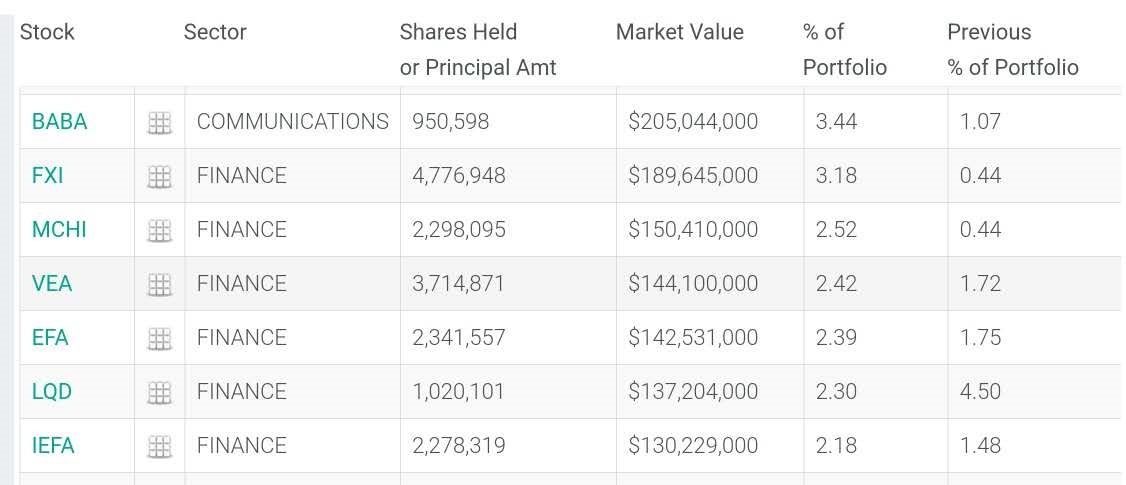Open the BABA stock link

click(60, 122)
